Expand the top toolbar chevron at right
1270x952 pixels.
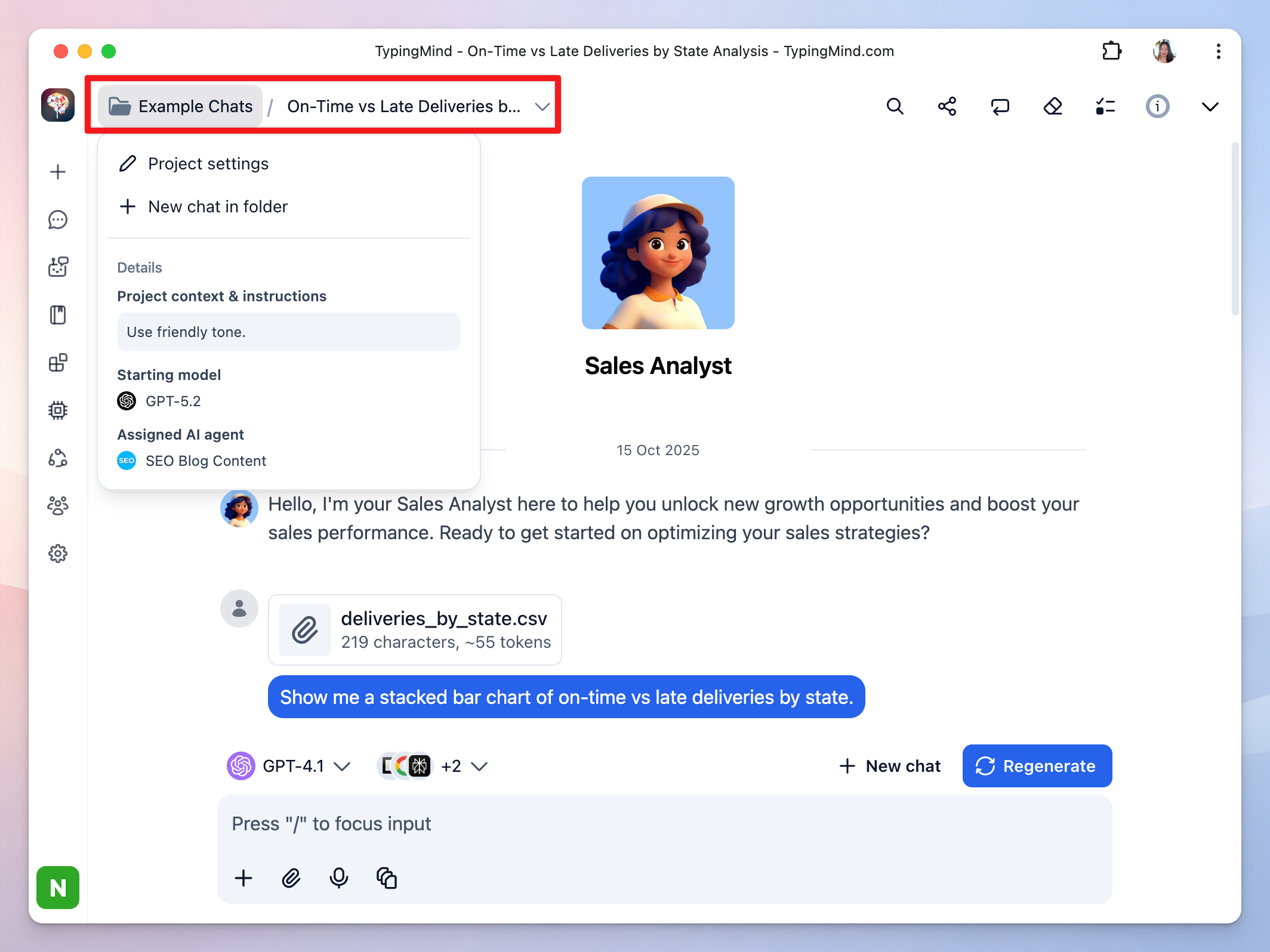tap(1210, 107)
